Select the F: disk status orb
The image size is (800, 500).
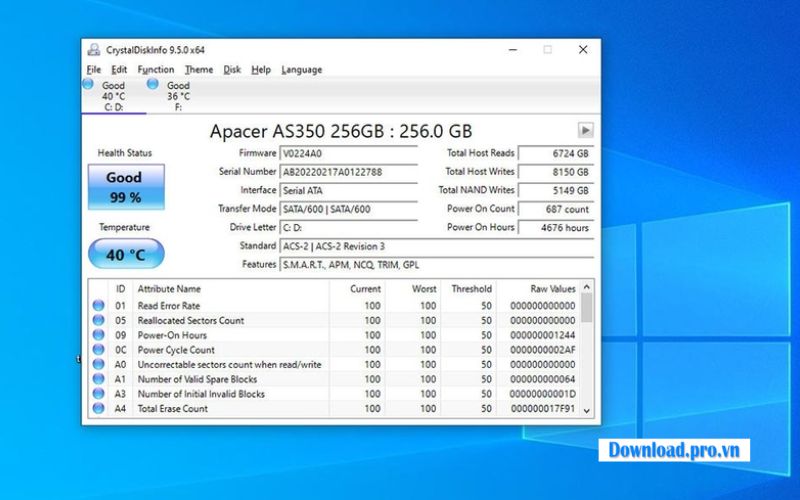click(152, 85)
